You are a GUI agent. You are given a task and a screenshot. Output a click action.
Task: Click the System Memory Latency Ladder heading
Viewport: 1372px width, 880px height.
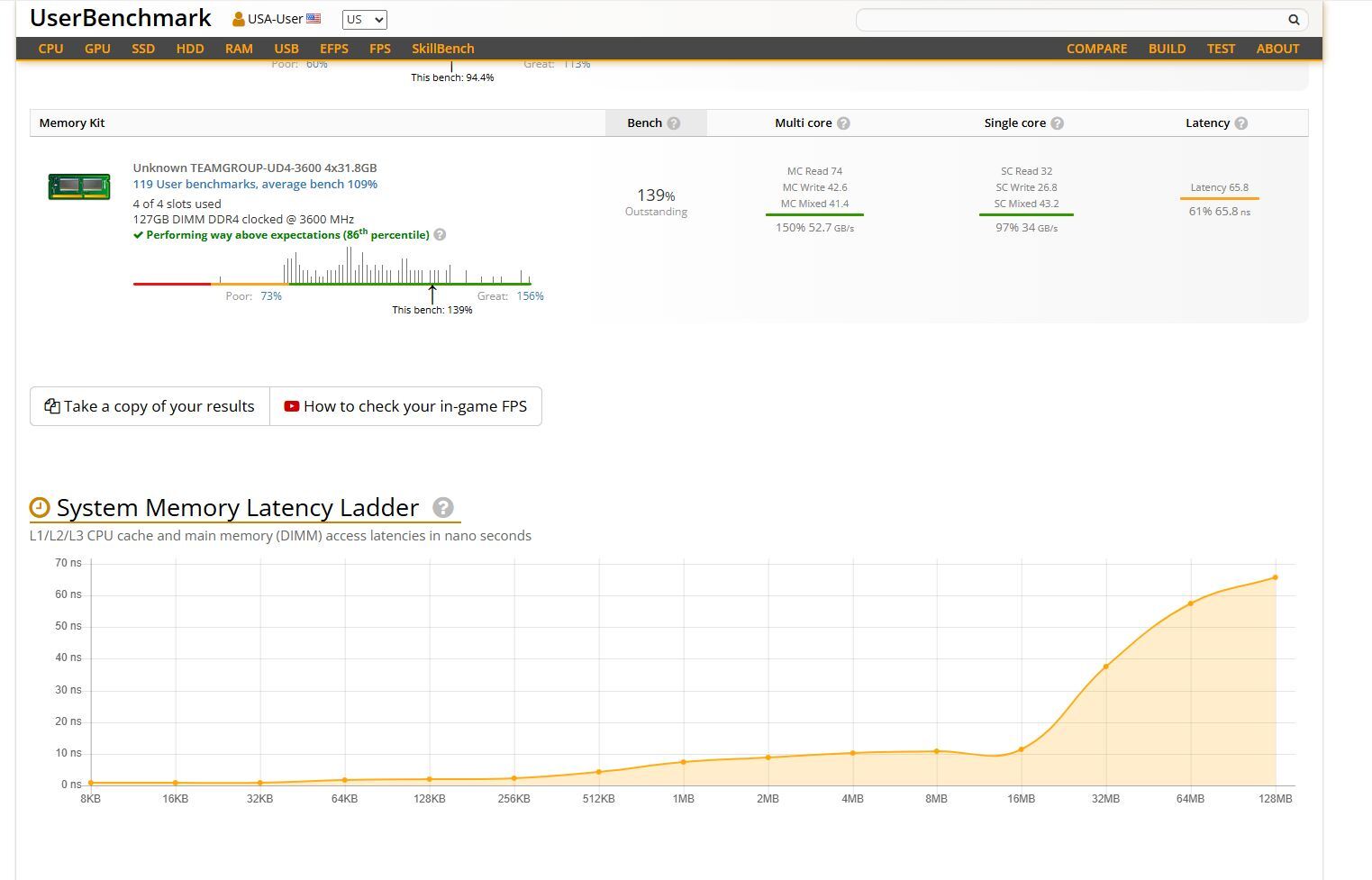tap(238, 508)
